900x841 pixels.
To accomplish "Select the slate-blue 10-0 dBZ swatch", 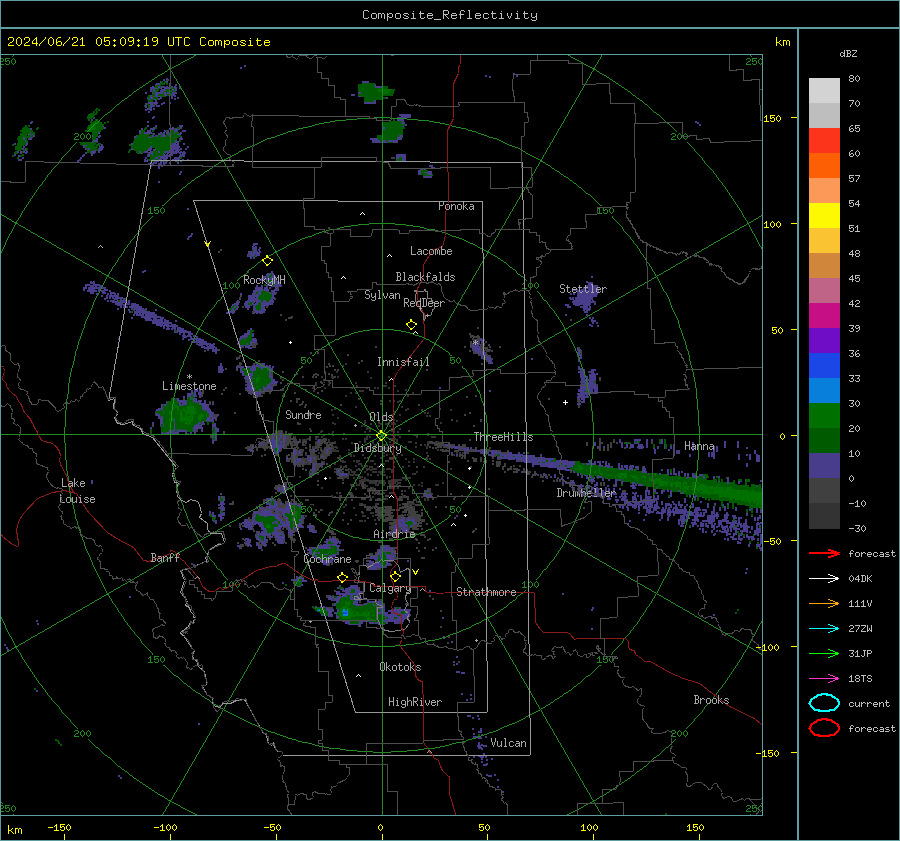I will point(824,466).
